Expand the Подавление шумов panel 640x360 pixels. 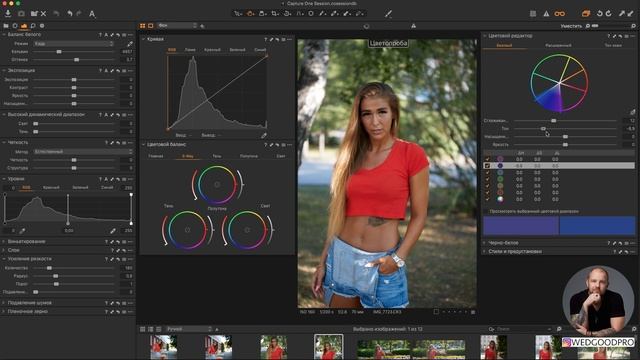point(4,303)
